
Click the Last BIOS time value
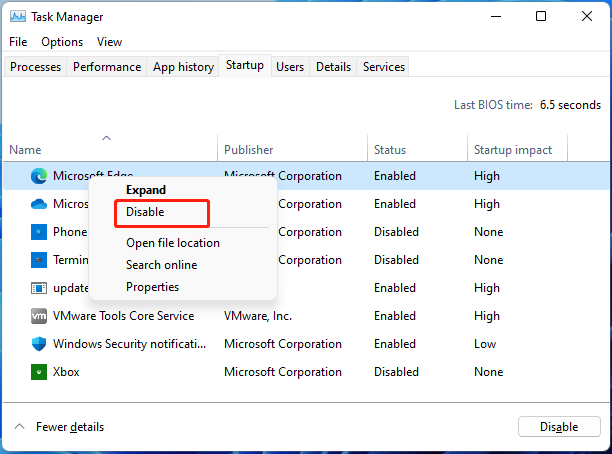[570, 105]
